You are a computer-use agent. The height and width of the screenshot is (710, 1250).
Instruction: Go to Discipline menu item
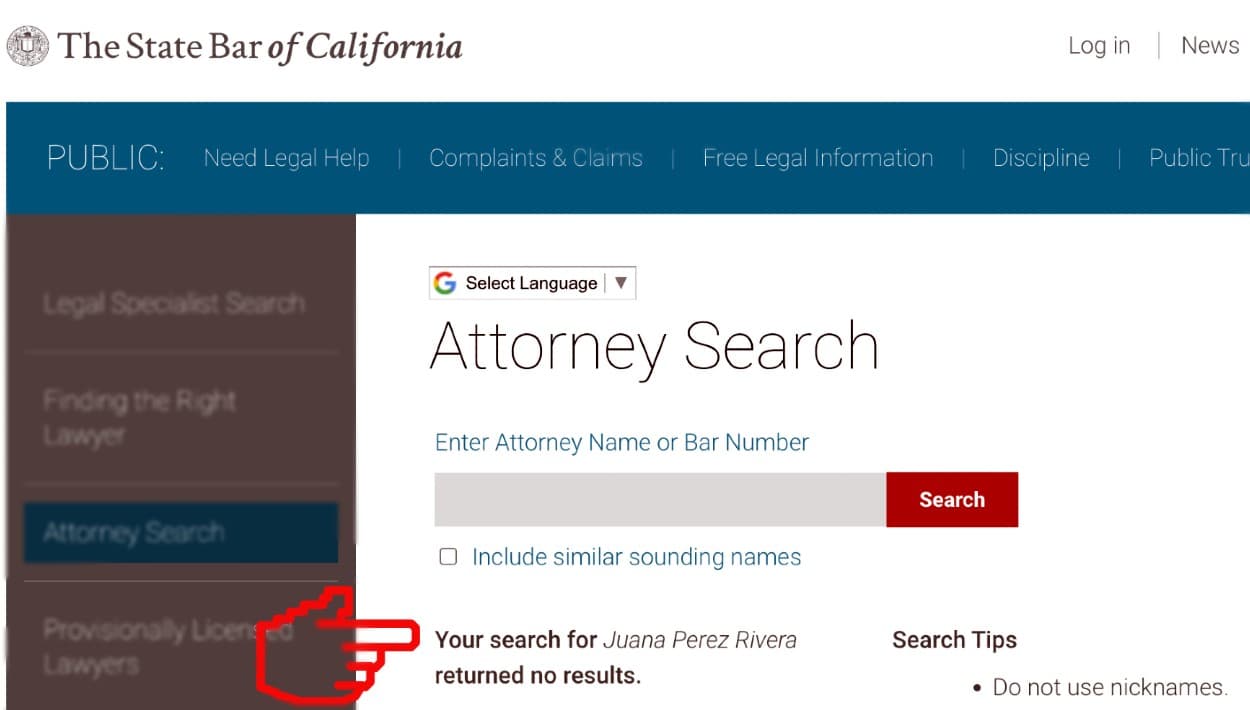pyautogui.click(x=1040, y=158)
